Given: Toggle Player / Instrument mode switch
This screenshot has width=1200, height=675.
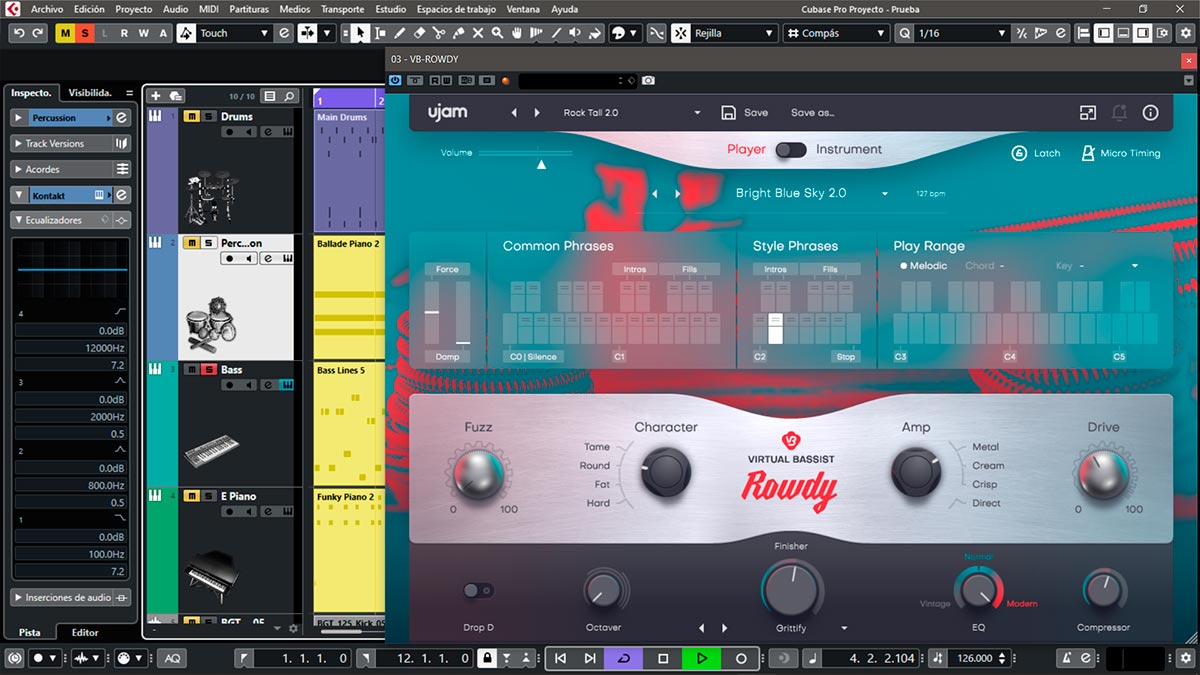Looking at the screenshot, I should pyautogui.click(x=791, y=150).
